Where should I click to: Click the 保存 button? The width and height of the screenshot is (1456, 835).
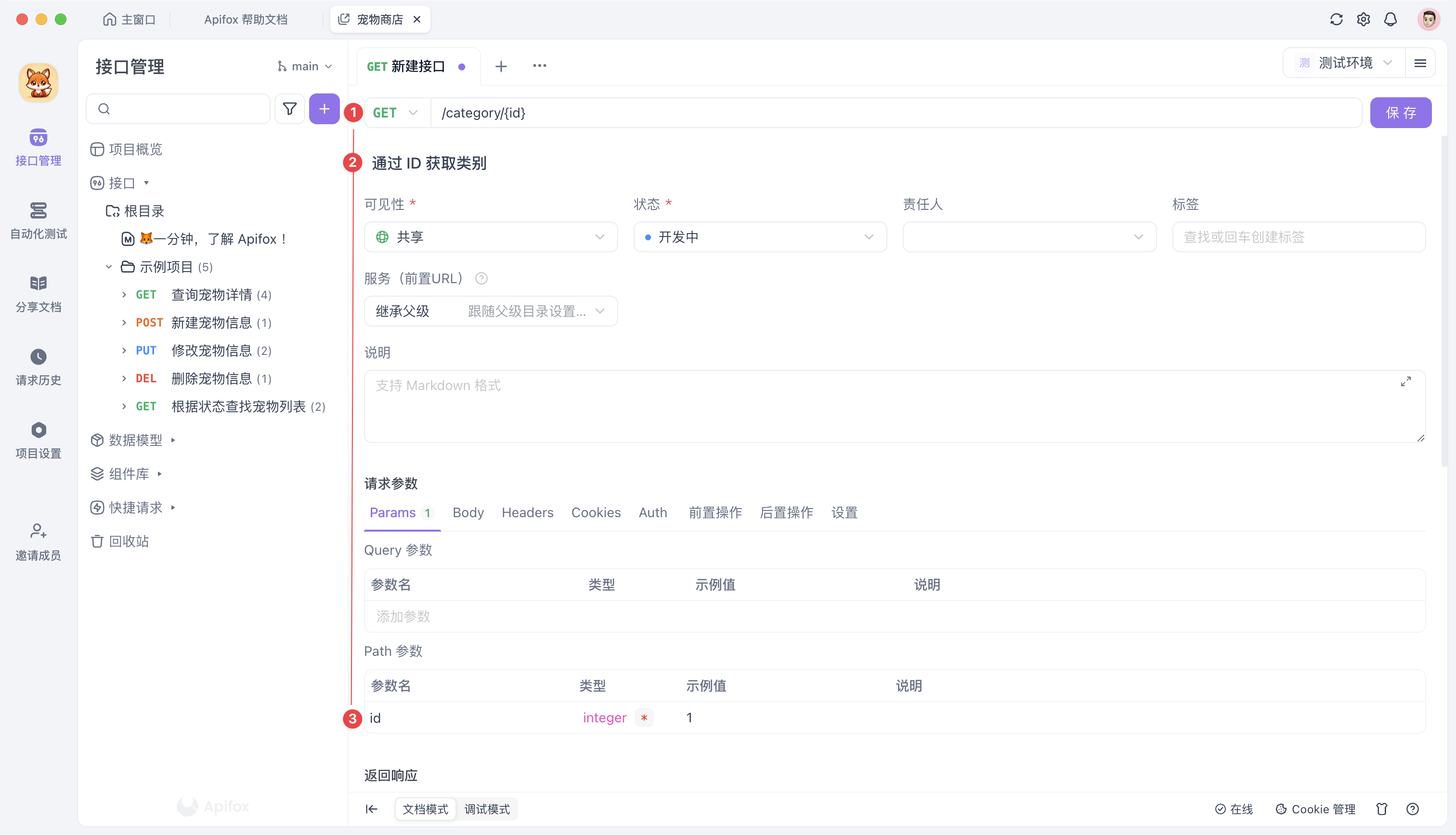[x=1401, y=112]
